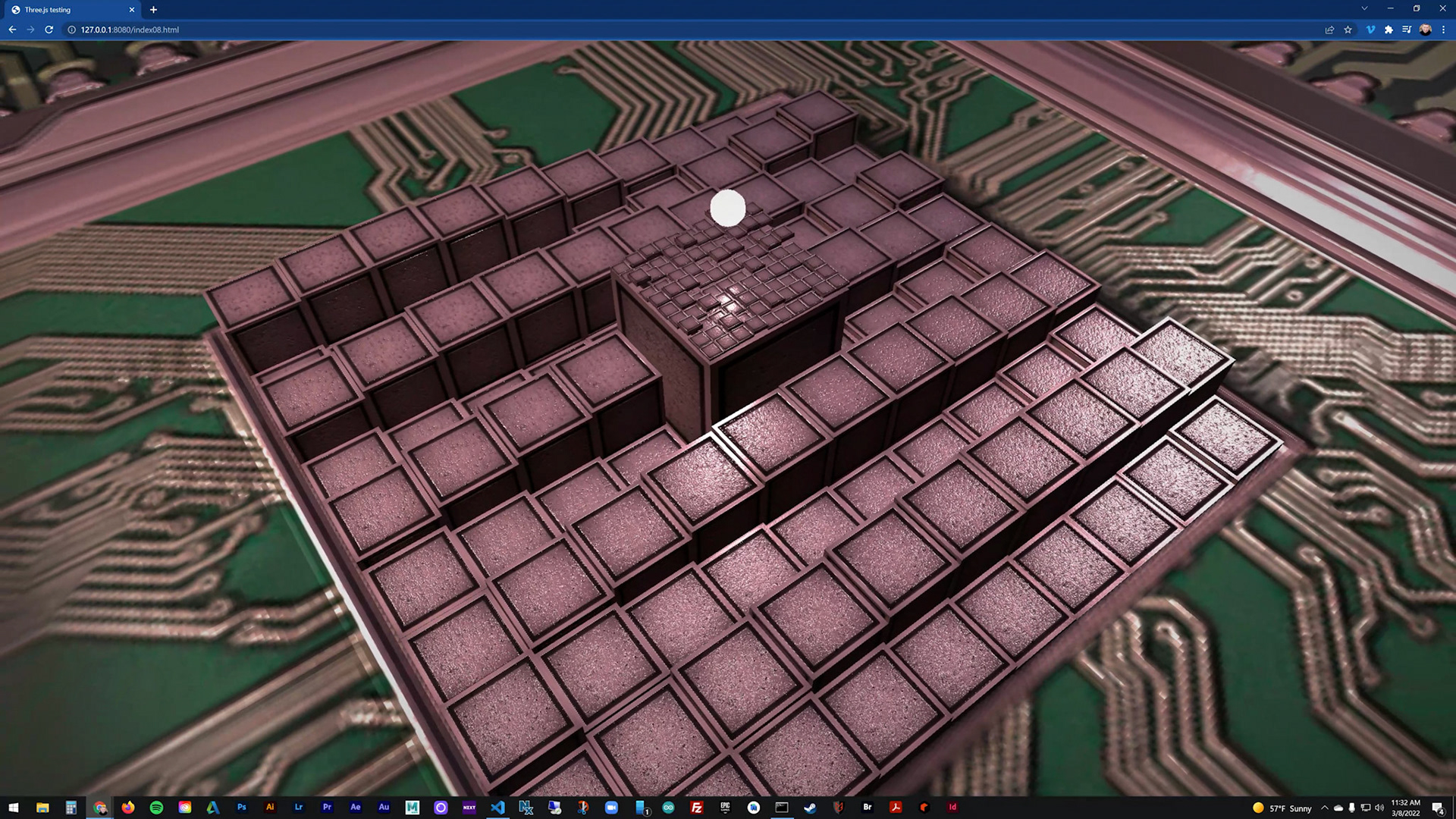Go back to the previous page
Screen dimensions: 1456x819
click(12, 30)
